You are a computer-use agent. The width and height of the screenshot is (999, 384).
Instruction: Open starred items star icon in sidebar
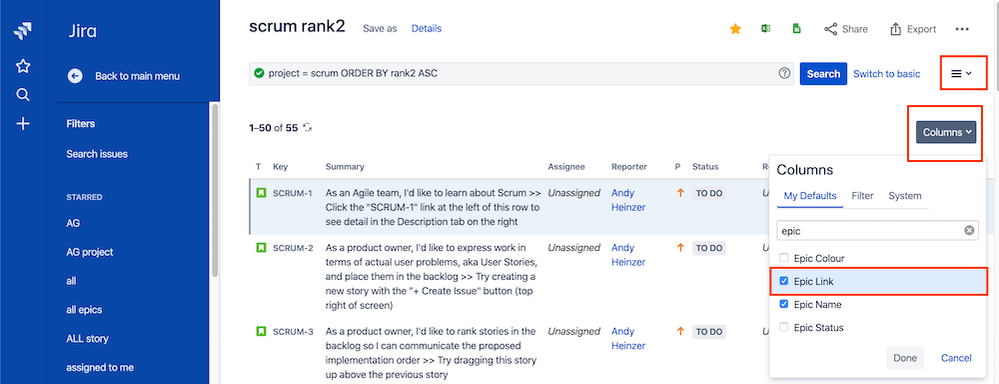[x=23, y=66]
